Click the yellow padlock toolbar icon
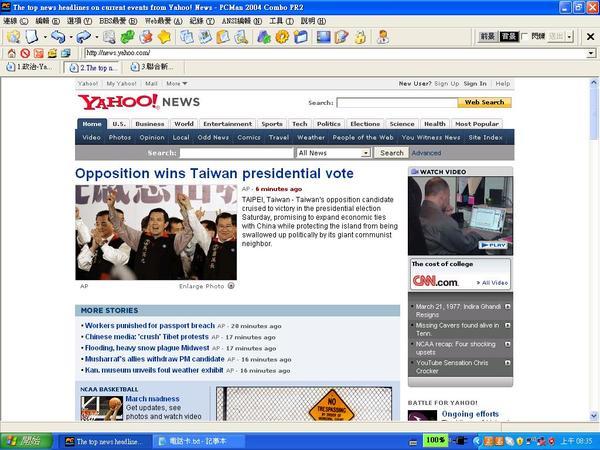The image size is (600, 450). (360, 37)
